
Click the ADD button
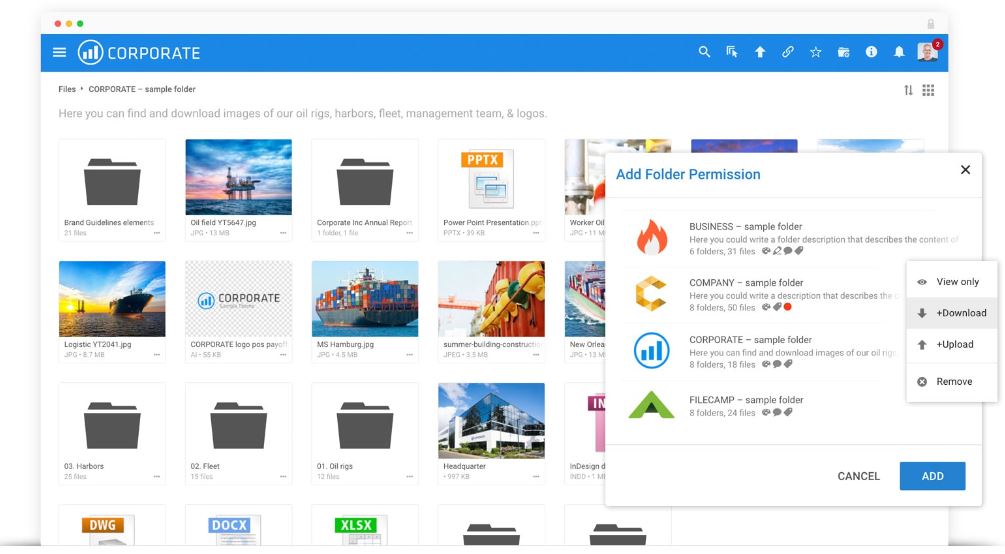[932, 476]
